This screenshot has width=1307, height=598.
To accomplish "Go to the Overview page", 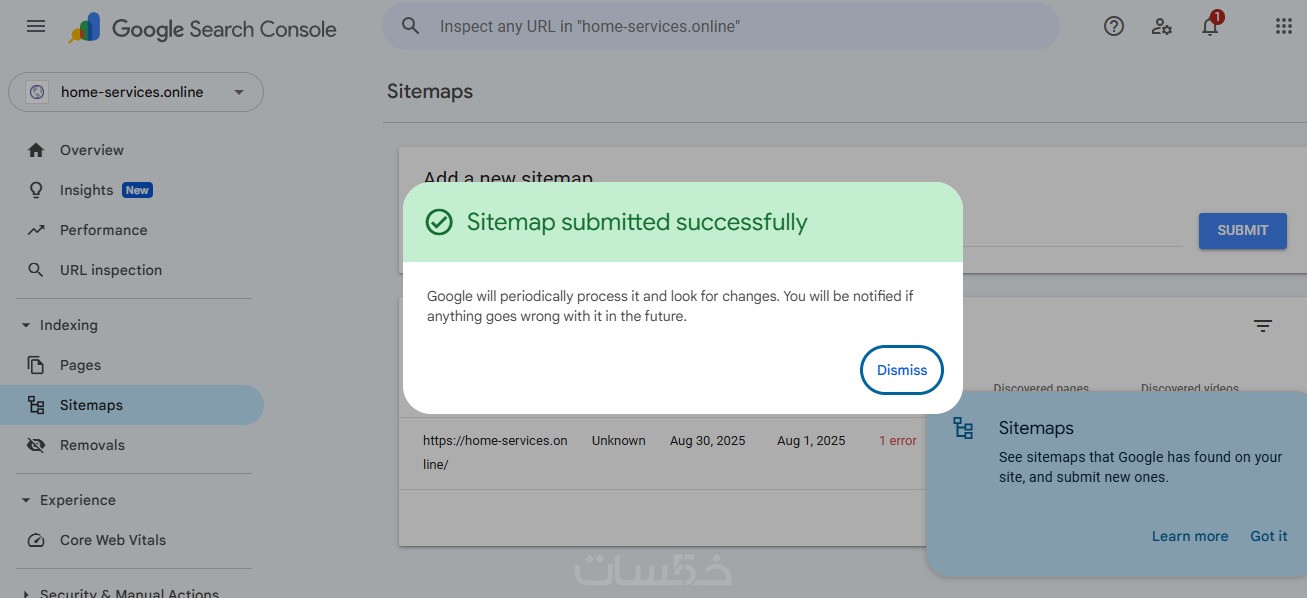I will pos(91,150).
